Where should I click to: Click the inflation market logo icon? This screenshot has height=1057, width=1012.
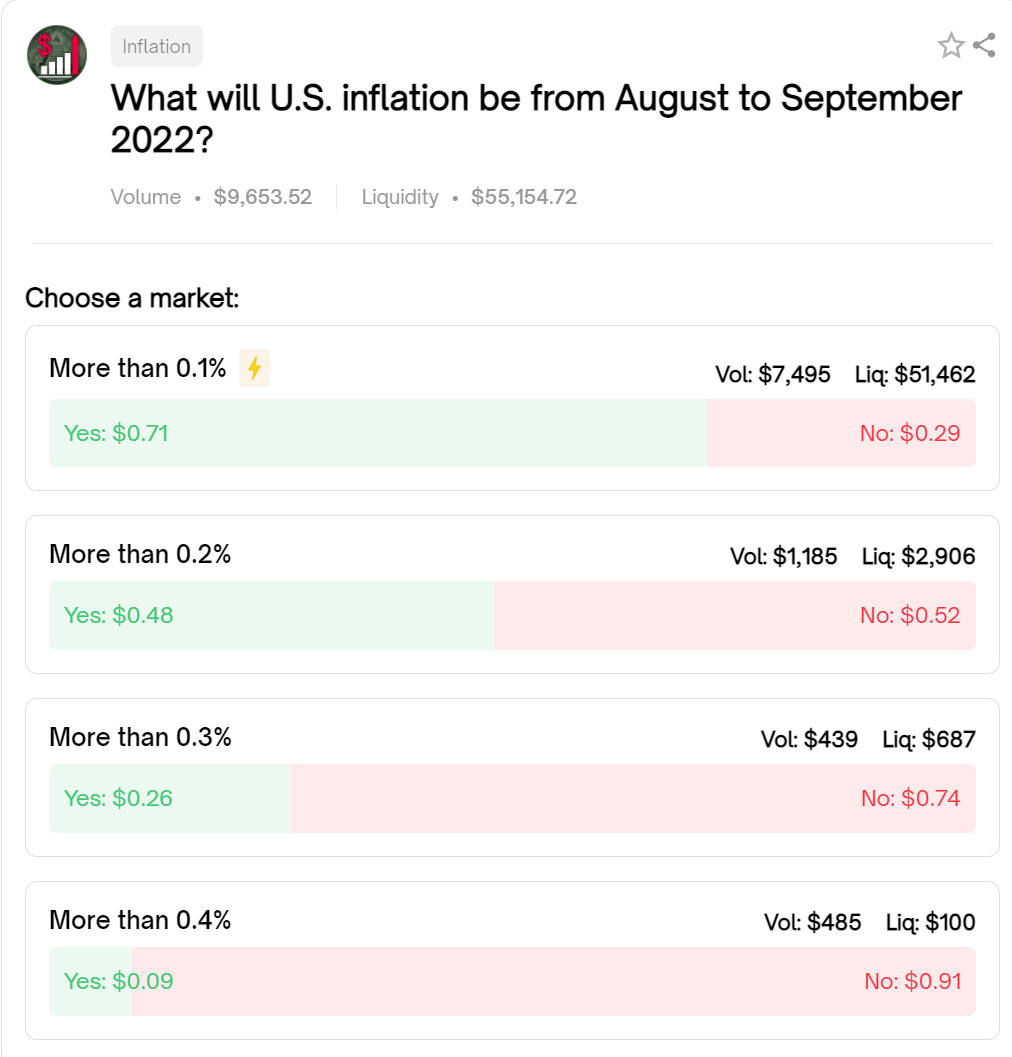pos(57,55)
